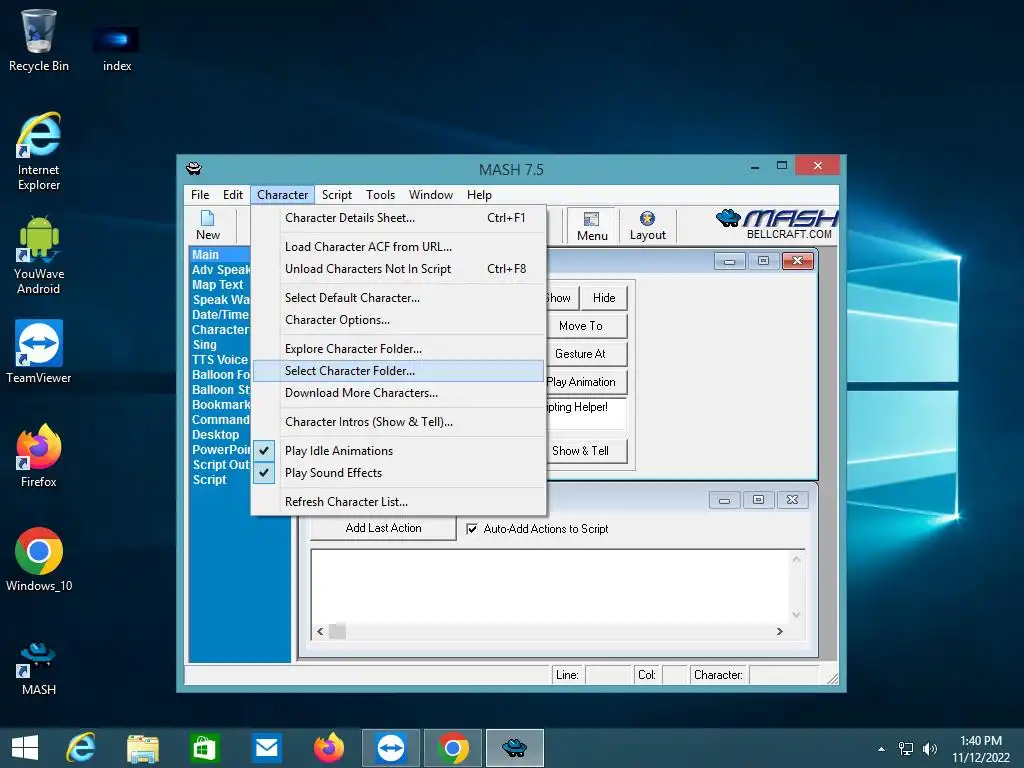The image size is (1024, 768).
Task: Choose Unload Characters Not In Script
Action: point(398,269)
